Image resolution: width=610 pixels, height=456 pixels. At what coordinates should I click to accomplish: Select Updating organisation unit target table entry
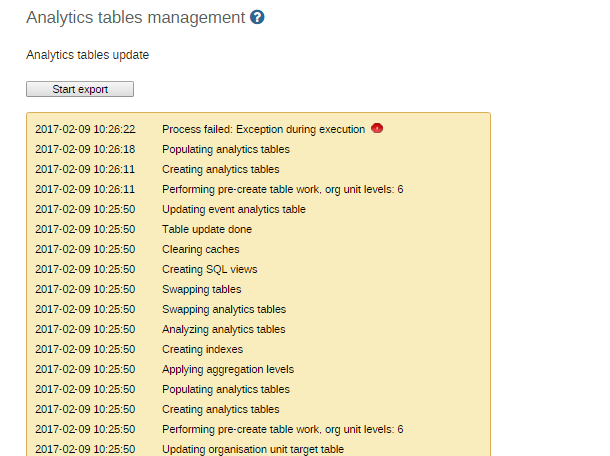[253, 449]
